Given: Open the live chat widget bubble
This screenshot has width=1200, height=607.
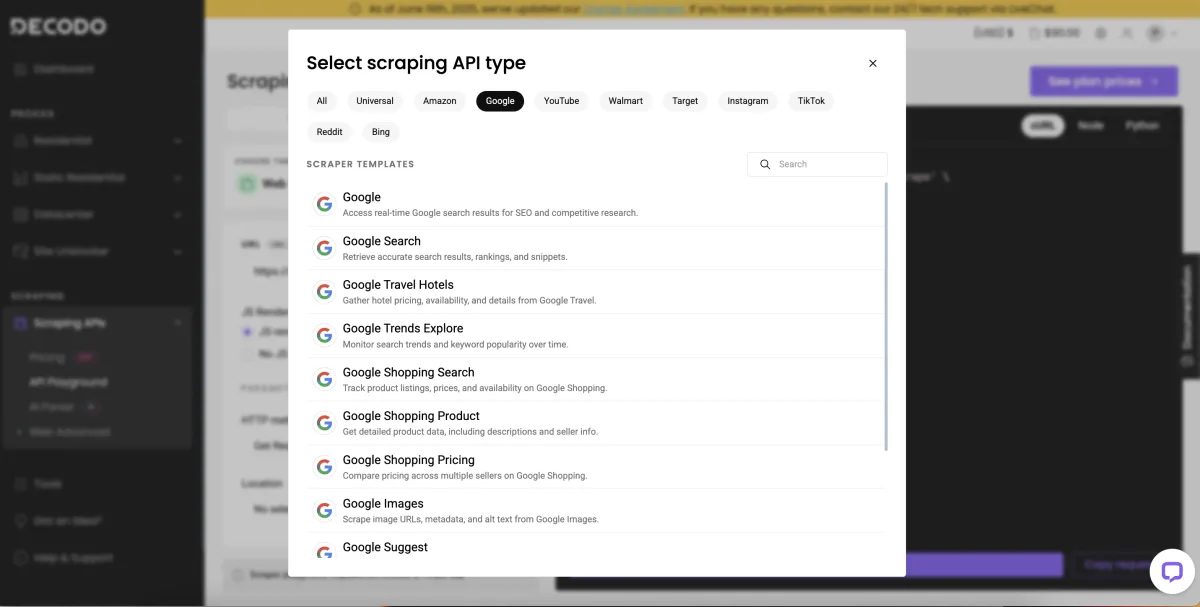Looking at the screenshot, I should click(1173, 572).
